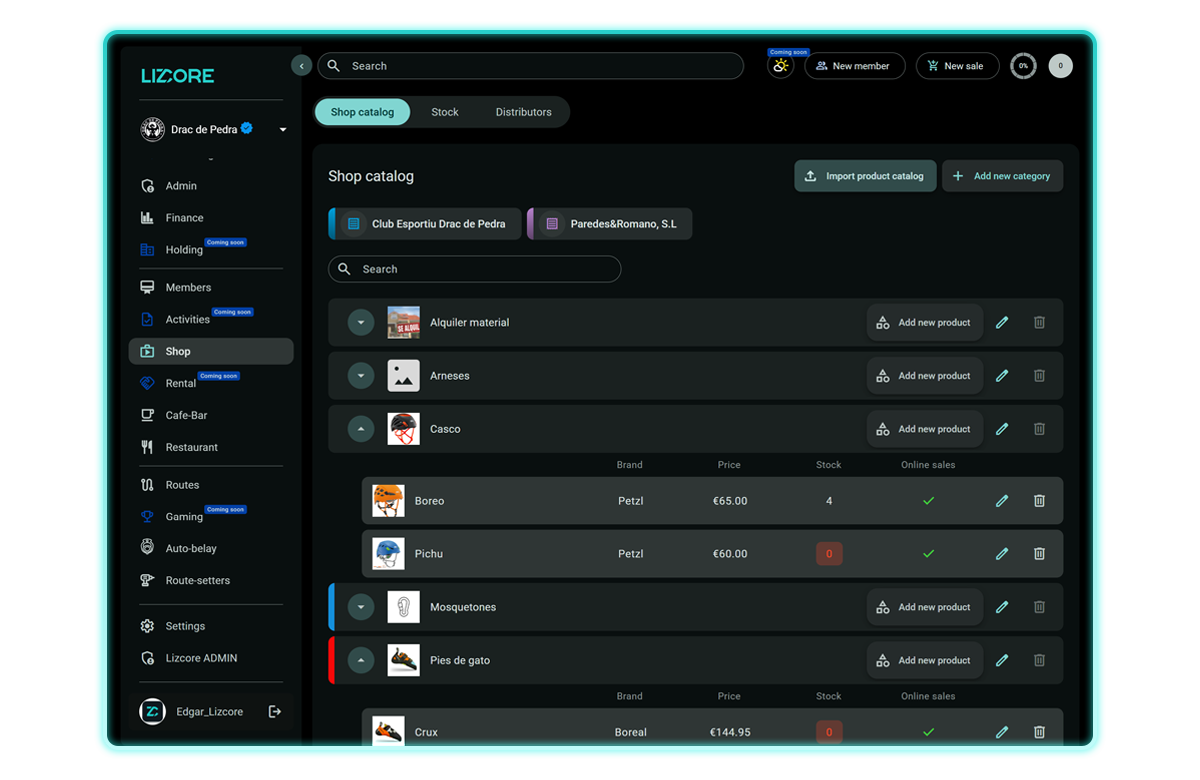Viewport: 1200px width, 780px height.
Task: Click the pencil edit icon for Boreo
Action: (1002, 501)
